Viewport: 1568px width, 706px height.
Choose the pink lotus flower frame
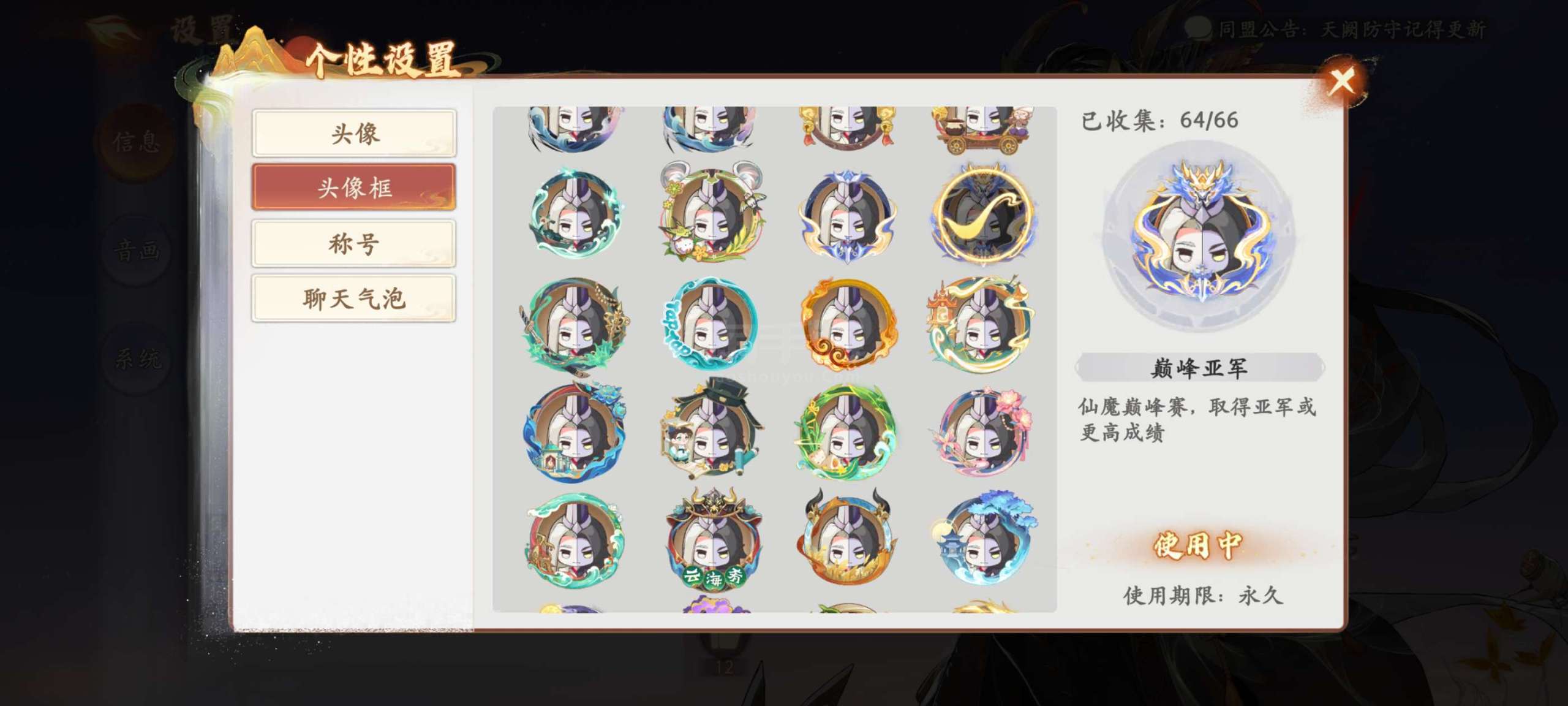tap(982, 431)
